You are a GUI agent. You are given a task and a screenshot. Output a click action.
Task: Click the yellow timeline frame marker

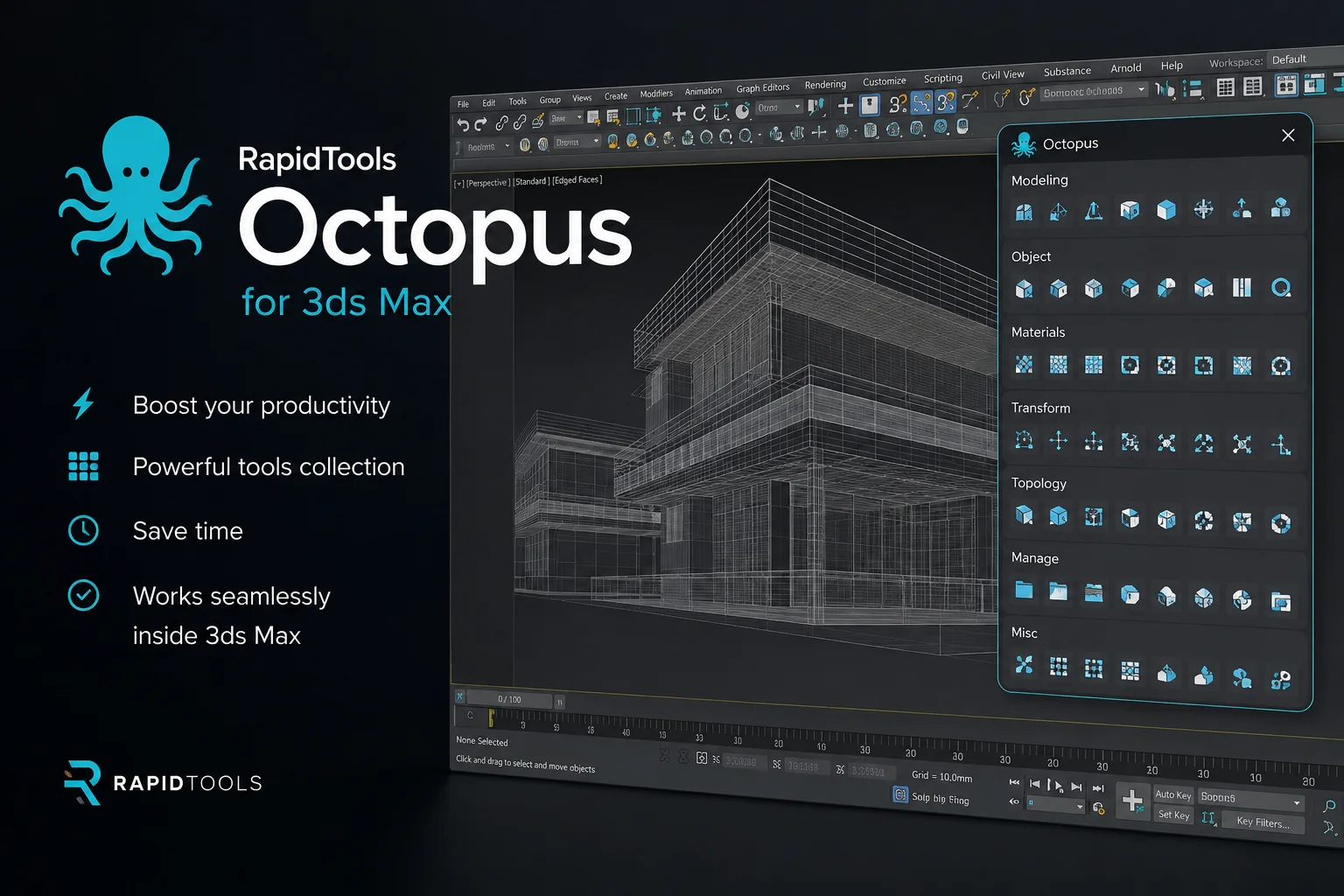(491, 717)
